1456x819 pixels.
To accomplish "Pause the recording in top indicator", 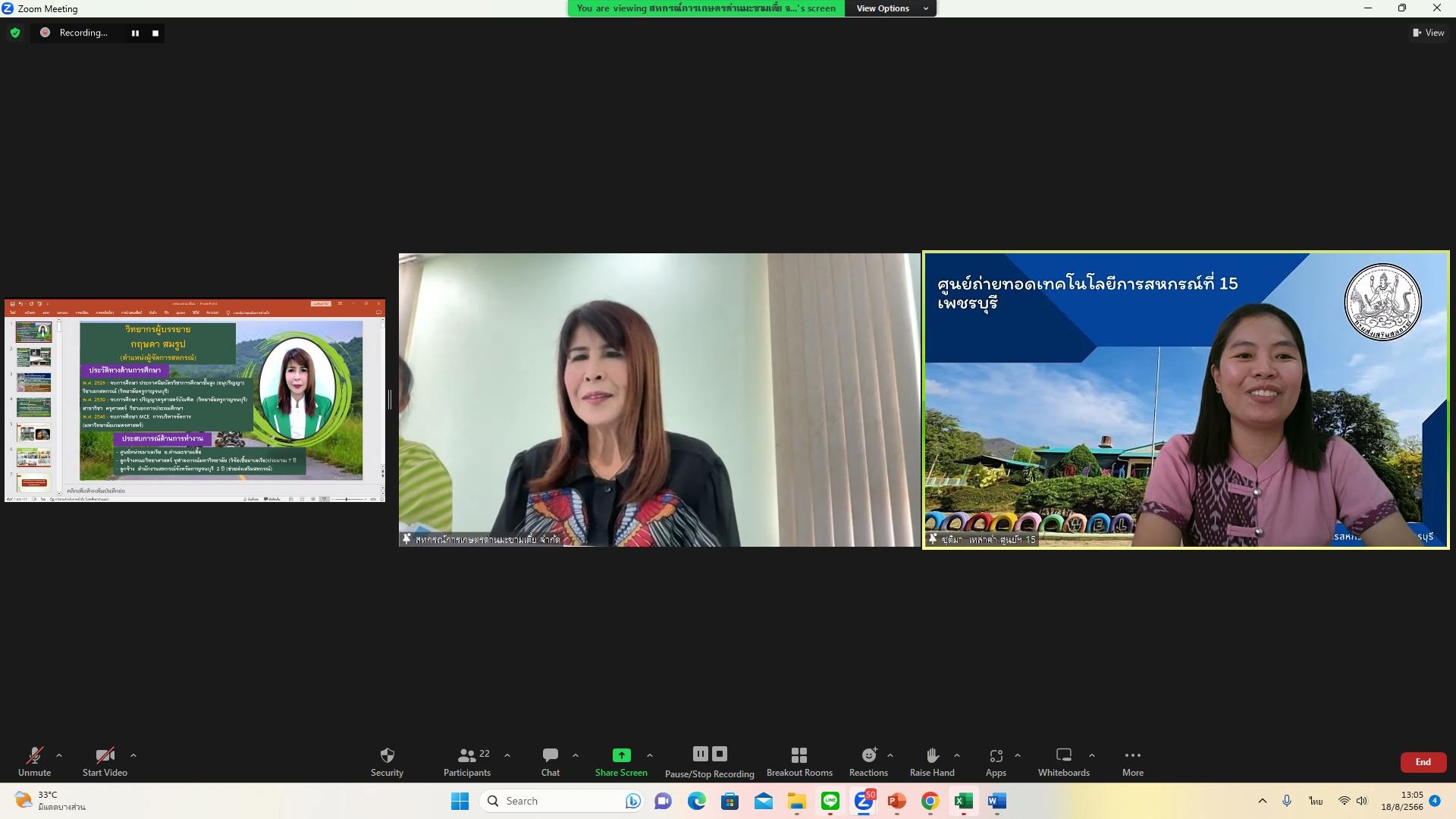I will point(135,33).
